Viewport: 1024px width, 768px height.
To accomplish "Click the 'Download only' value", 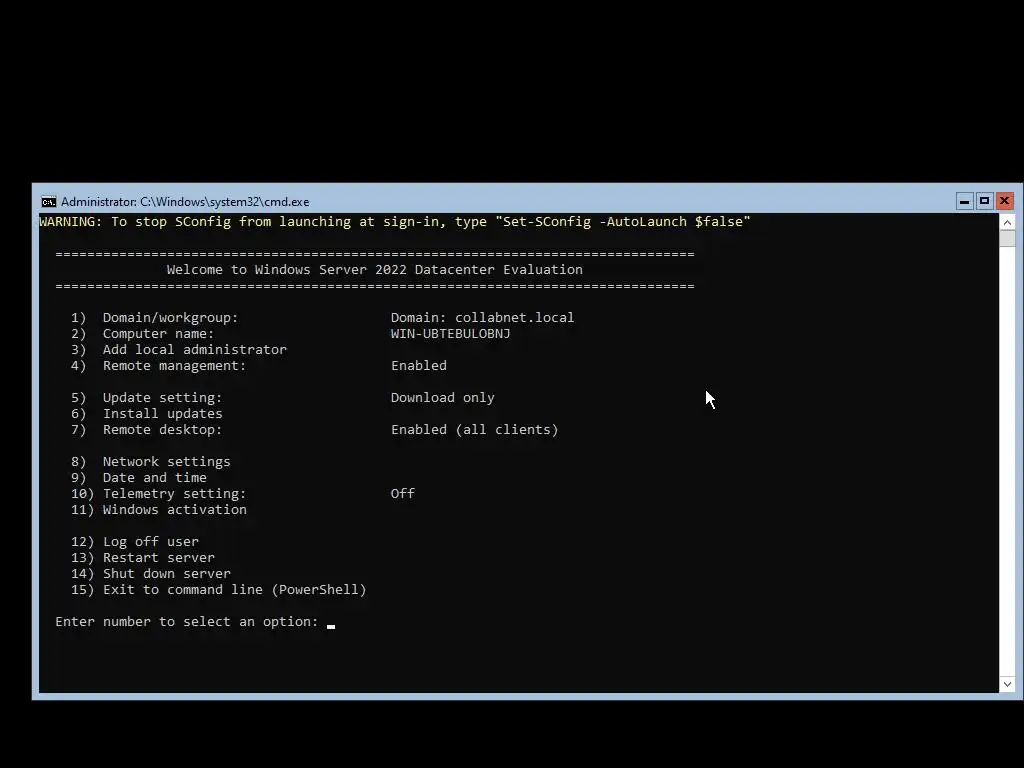I will click(x=442, y=398).
